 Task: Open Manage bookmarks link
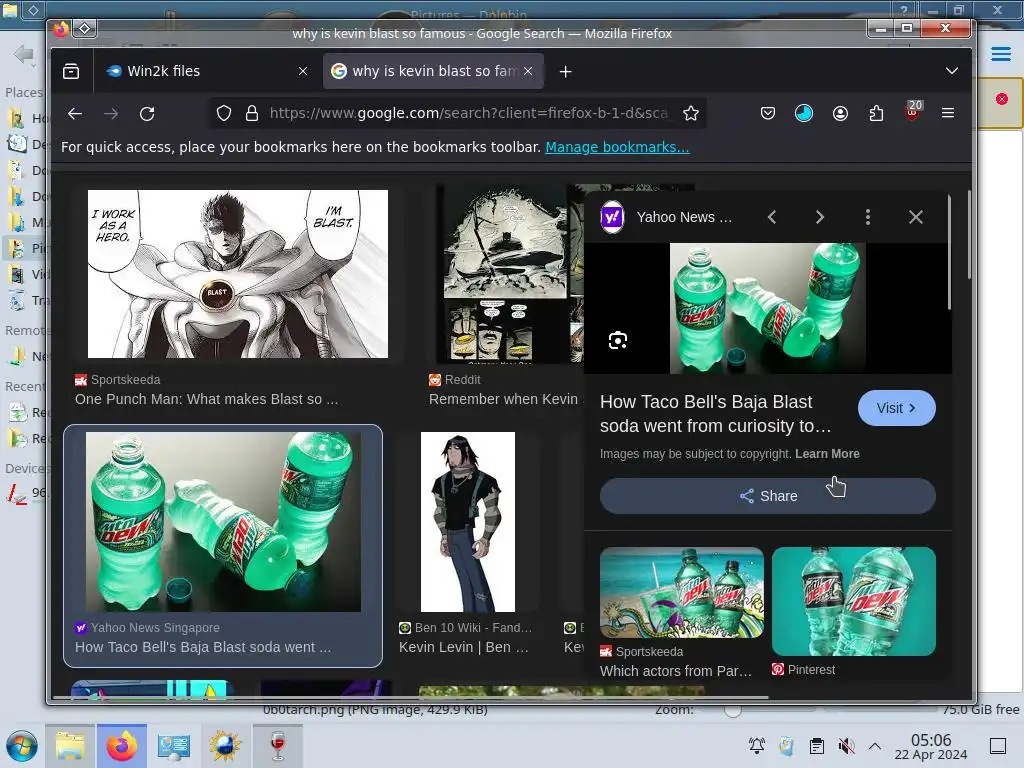(x=617, y=147)
